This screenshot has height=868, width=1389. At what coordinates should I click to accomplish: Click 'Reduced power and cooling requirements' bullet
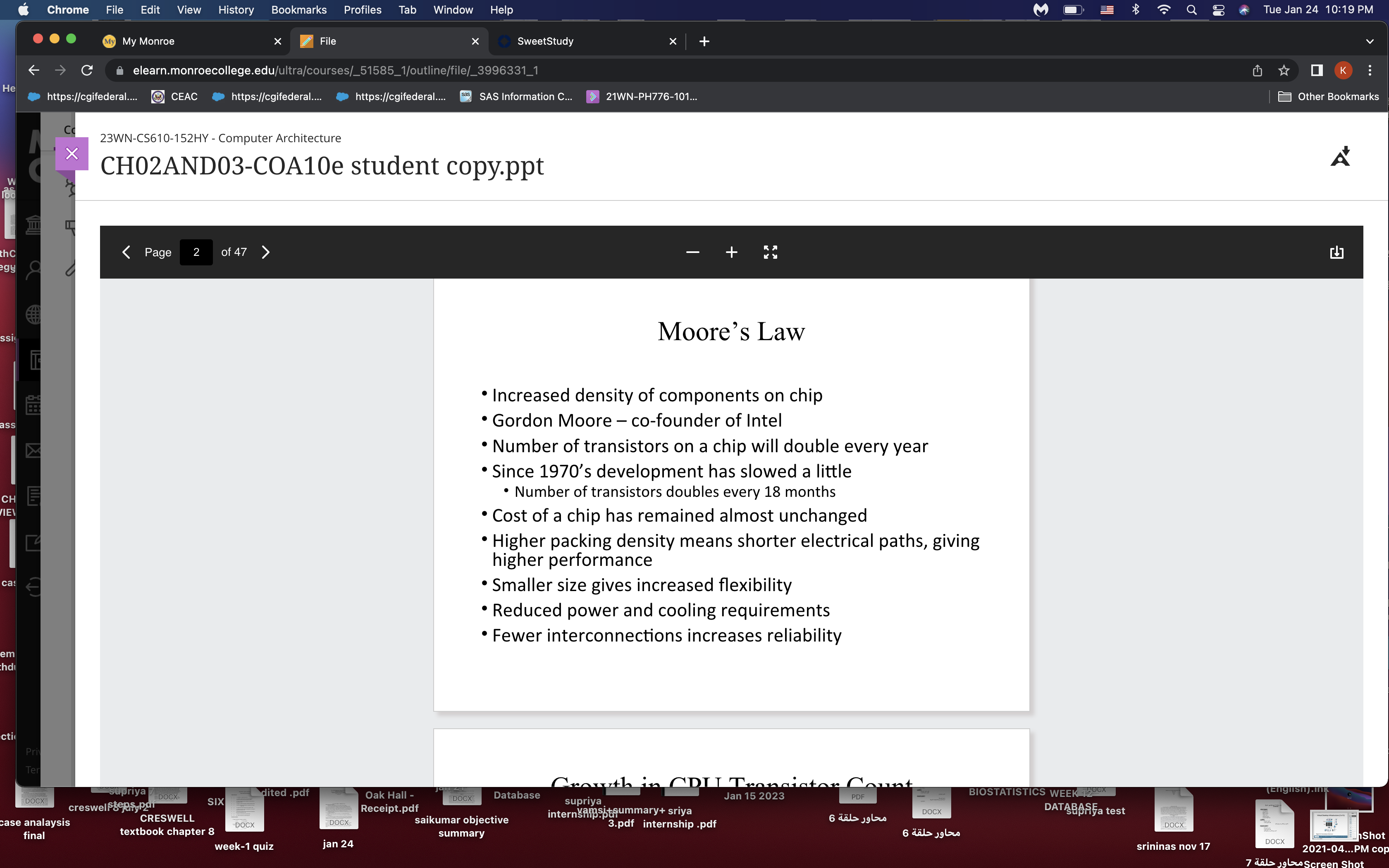[661, 610]
